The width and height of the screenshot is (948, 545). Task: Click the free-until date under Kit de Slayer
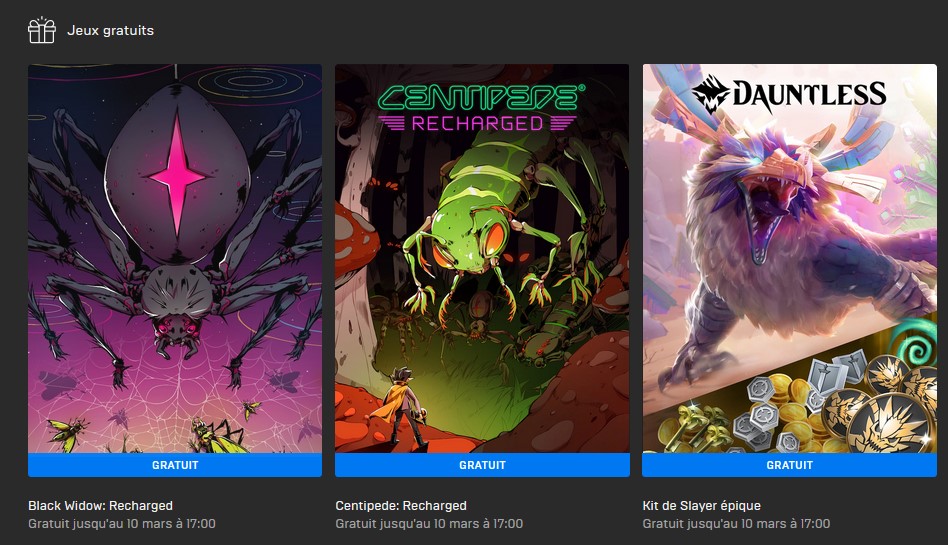(736, 523)
